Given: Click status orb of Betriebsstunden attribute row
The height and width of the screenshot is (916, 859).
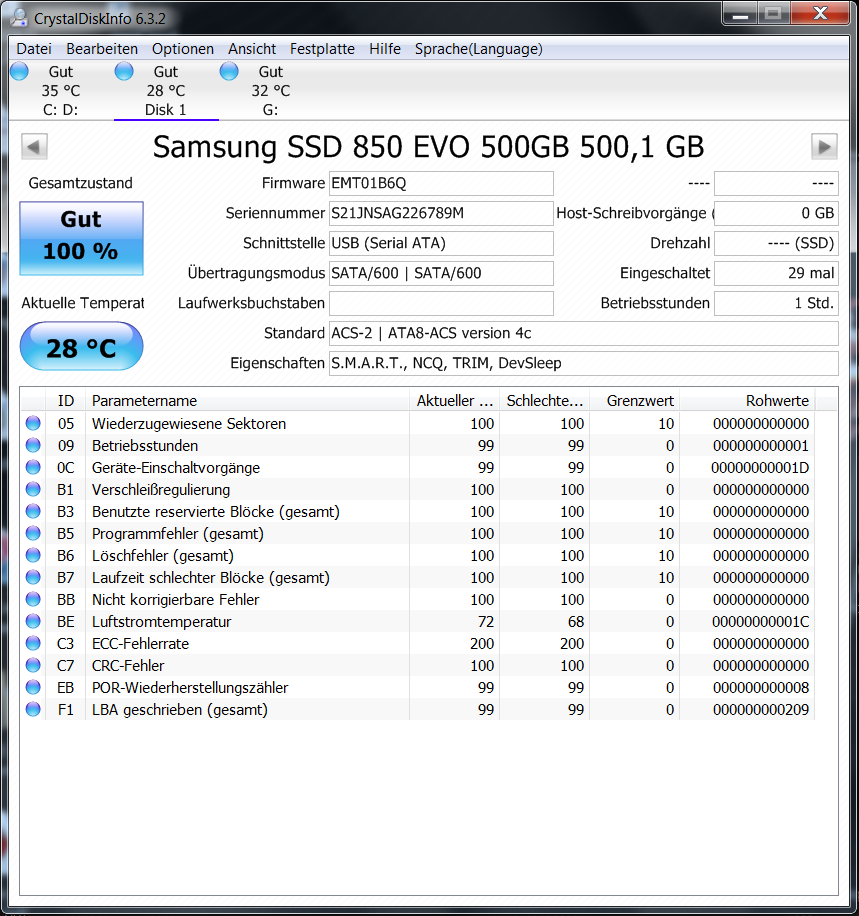Looking at the screenshot, I should [33, 445].
